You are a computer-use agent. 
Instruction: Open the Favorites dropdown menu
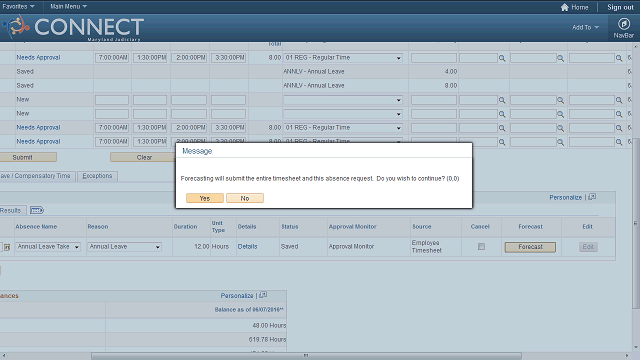pos(18,7)
